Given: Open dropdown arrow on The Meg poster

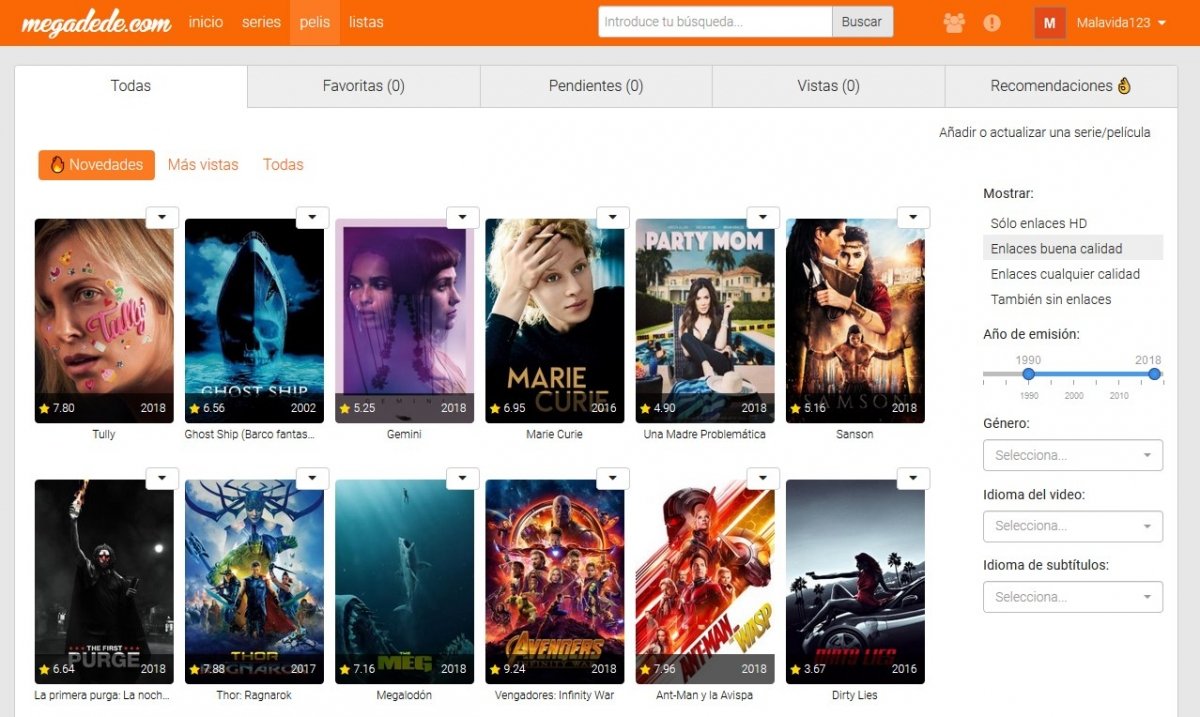Looking at the screenshot, I should coord(462,478).
